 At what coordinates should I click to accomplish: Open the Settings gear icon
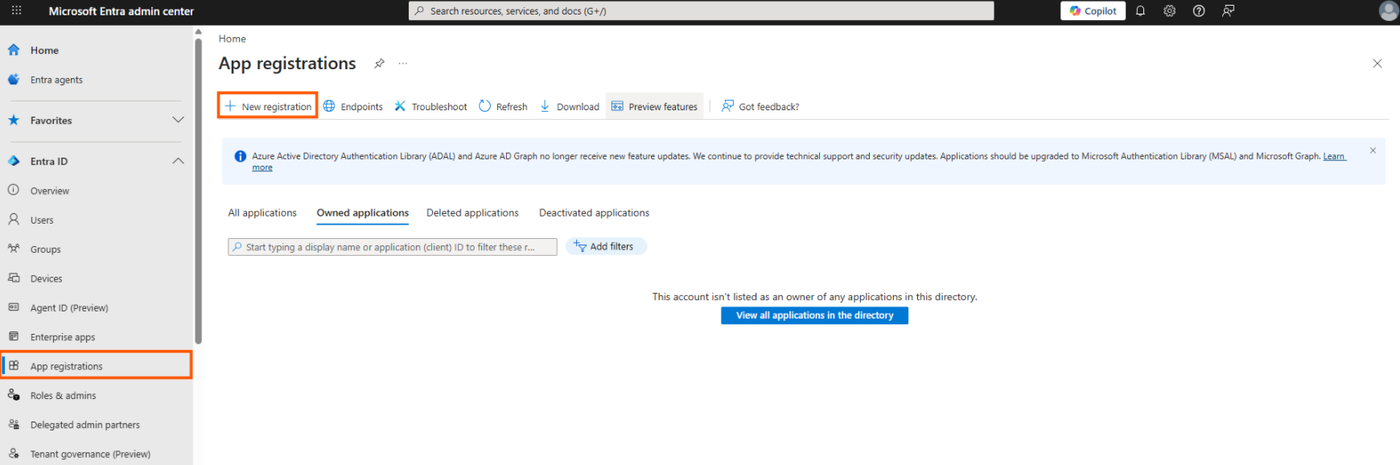(1169, 11)
